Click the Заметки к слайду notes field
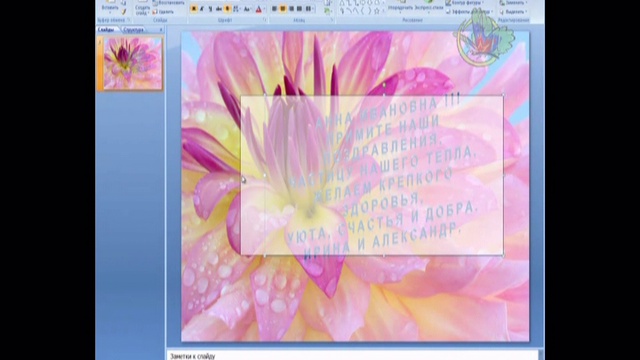The width and height of the screenshot is (640, 360). click(x=353, y=356)
